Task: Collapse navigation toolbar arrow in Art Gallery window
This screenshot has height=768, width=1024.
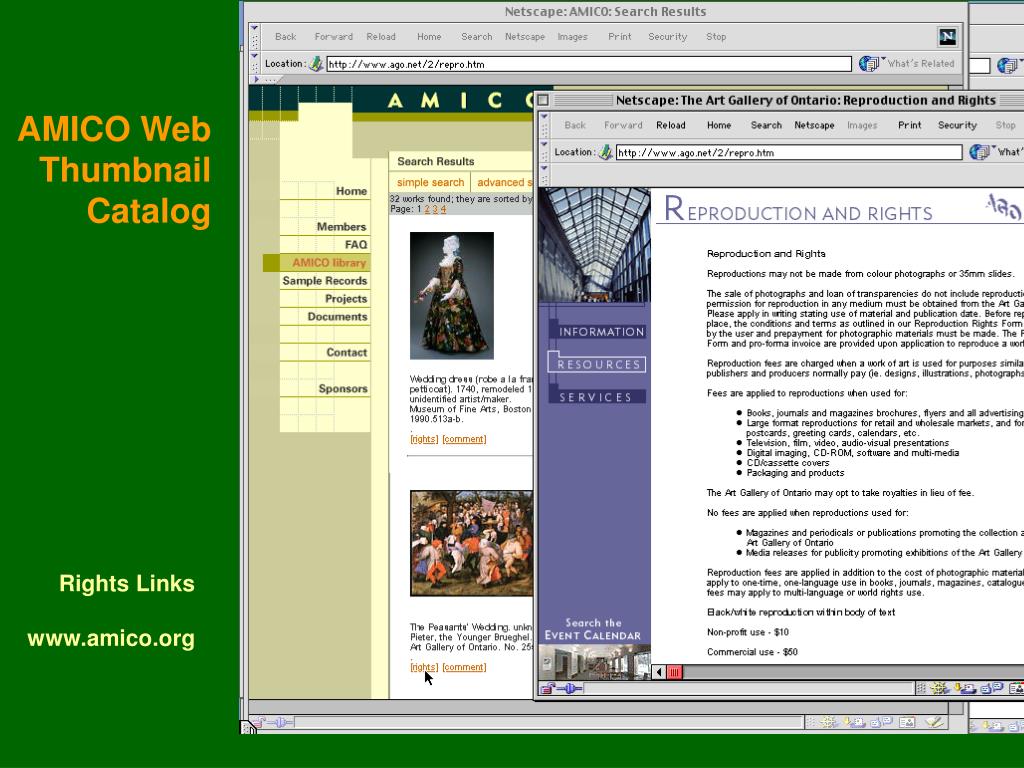Action: coord(544,116)
